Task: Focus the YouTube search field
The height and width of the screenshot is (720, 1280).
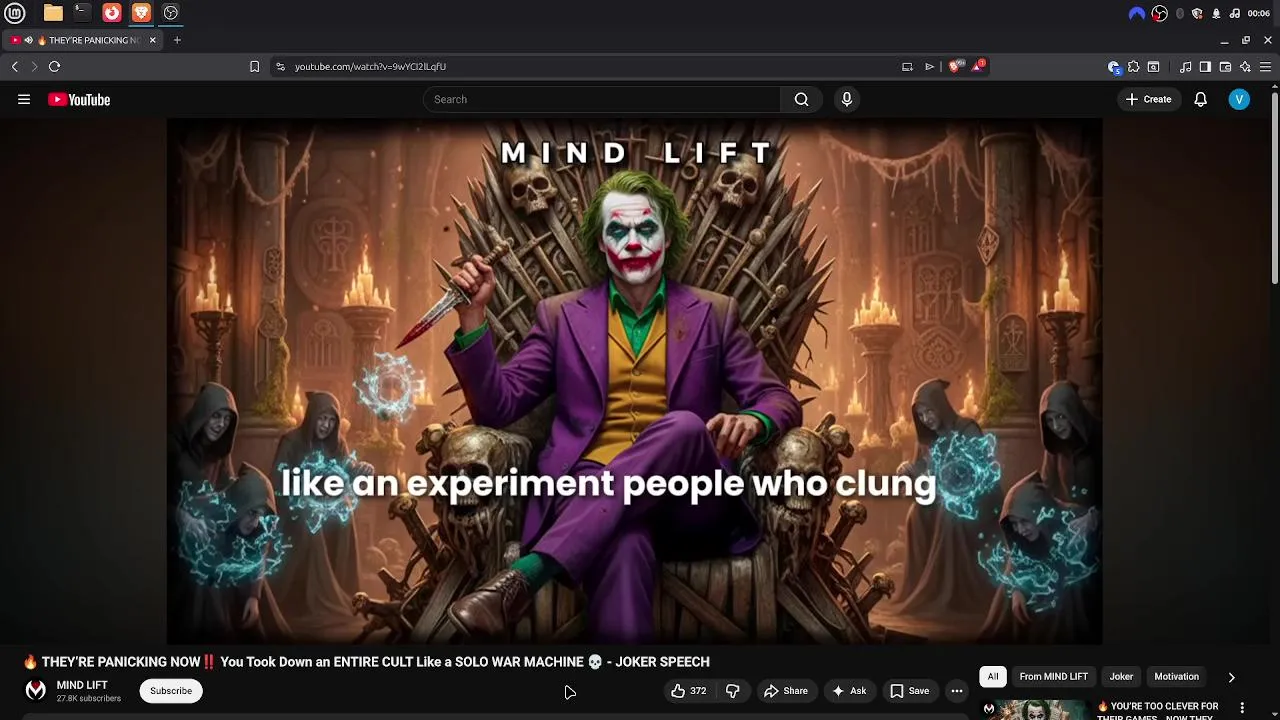Action: click(x=602, y=99)
